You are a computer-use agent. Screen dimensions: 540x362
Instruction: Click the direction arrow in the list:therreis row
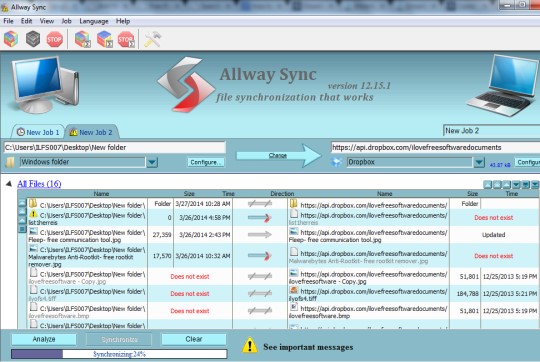click(x=260, y=218)
